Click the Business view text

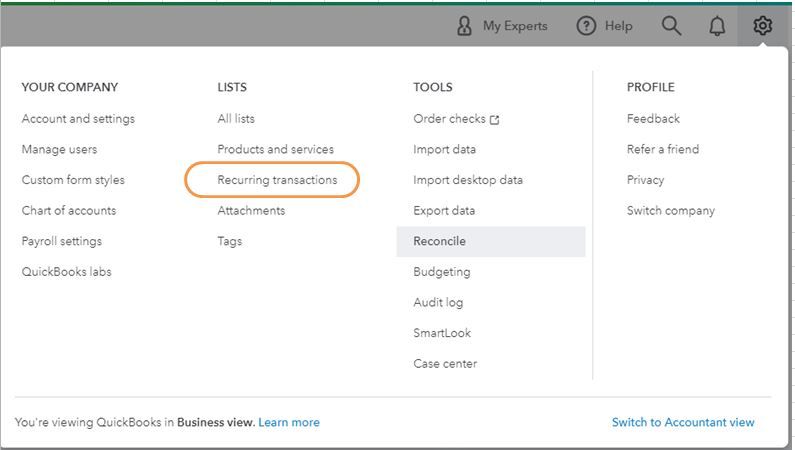215,422
